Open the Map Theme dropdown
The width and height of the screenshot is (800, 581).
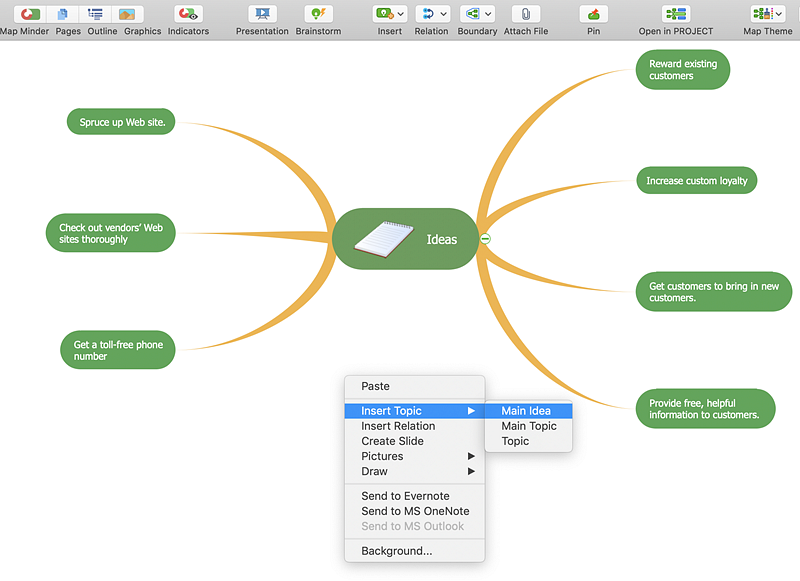click(x=779, y=14)
